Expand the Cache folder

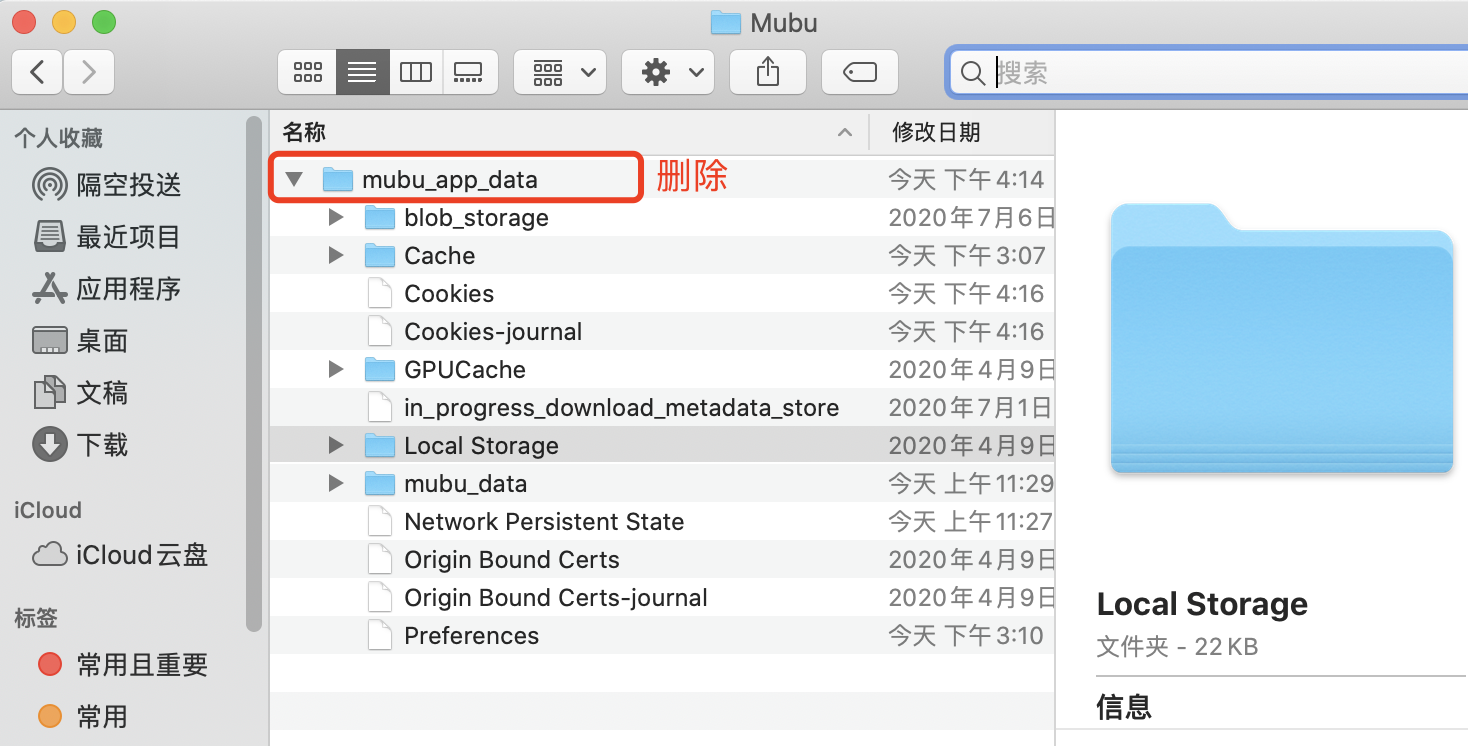coord(336,256)
